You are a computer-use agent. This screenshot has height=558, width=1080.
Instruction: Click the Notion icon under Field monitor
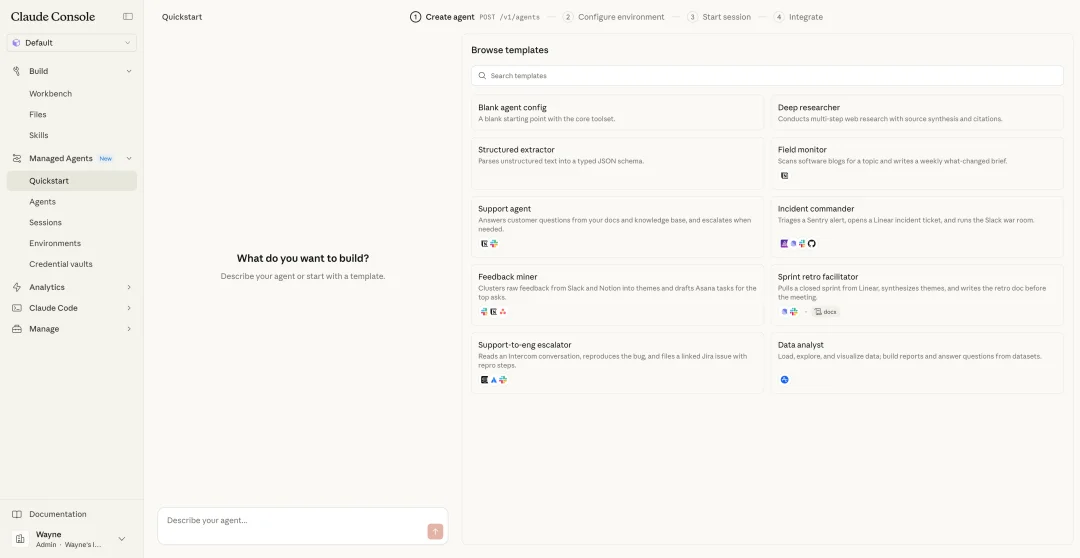pyautogui.click(x=785, y=175)
